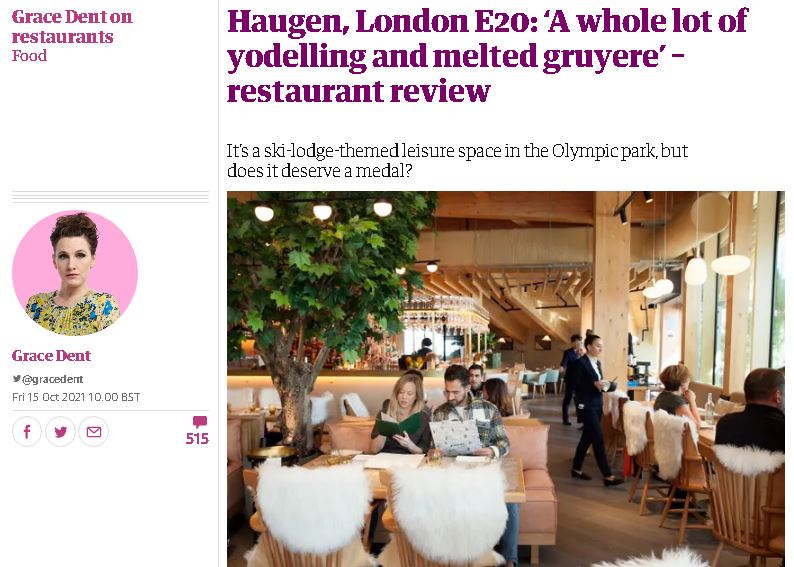The width and height of the screenshot is (794, 567).
Task: Open the 515 comments count
Action: pyautogui.click(x=197, y=438)
